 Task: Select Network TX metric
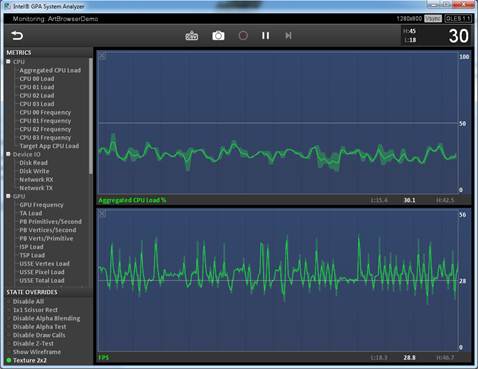[x=36, y=188]
